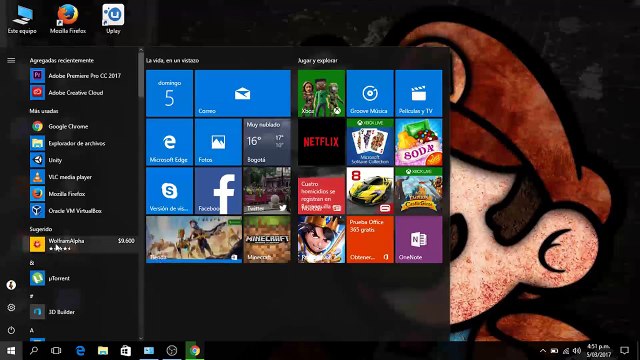Click Prueba Office 365 gratis tile

[370, 240]
